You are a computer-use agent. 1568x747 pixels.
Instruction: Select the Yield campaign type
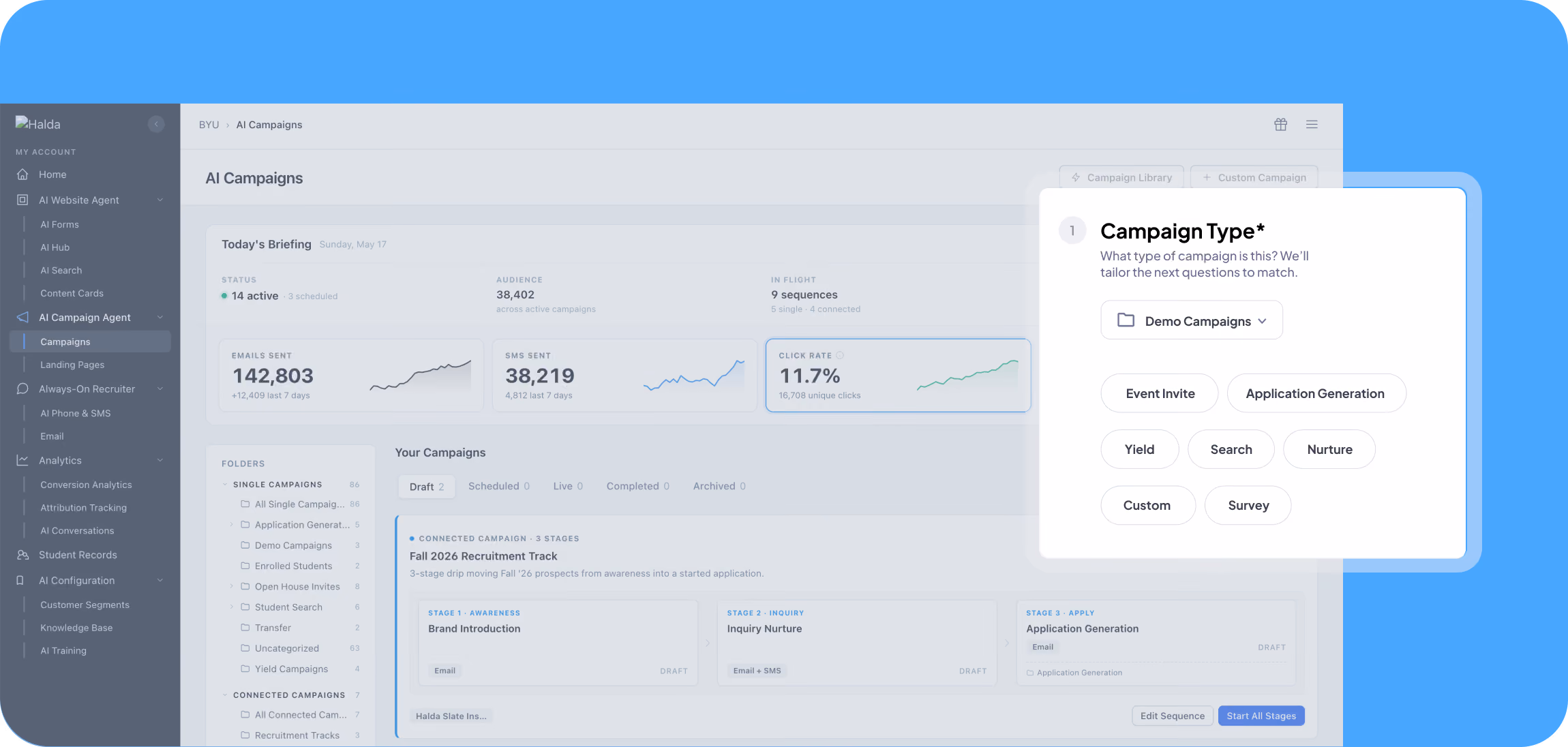click(x=1140, y=449)
